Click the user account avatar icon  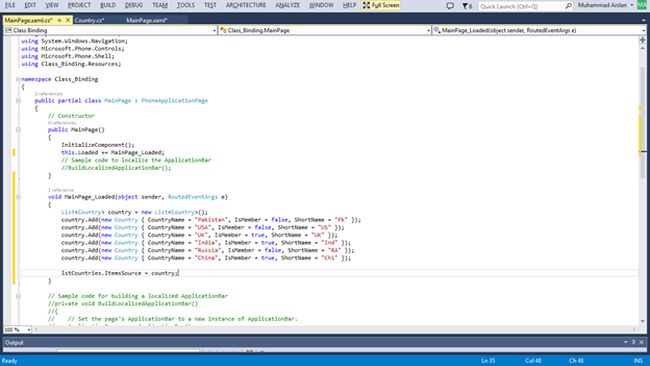tap(642, 5)
